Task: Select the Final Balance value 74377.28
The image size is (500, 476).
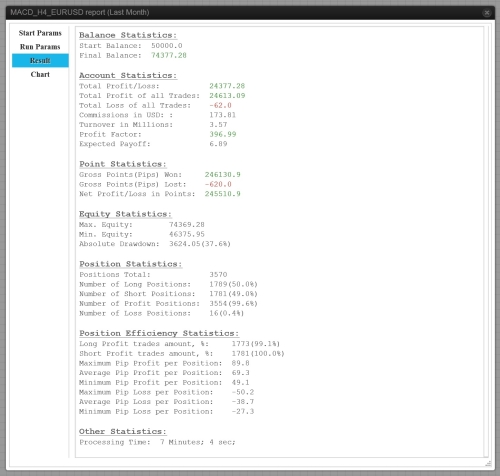Action: point(169,55)
